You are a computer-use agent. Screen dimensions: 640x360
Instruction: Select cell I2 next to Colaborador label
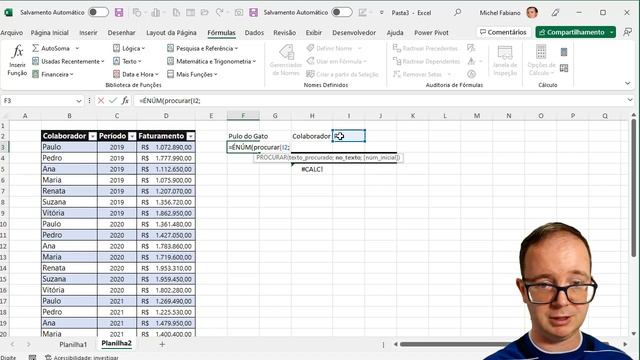click(x=349, y=136)
